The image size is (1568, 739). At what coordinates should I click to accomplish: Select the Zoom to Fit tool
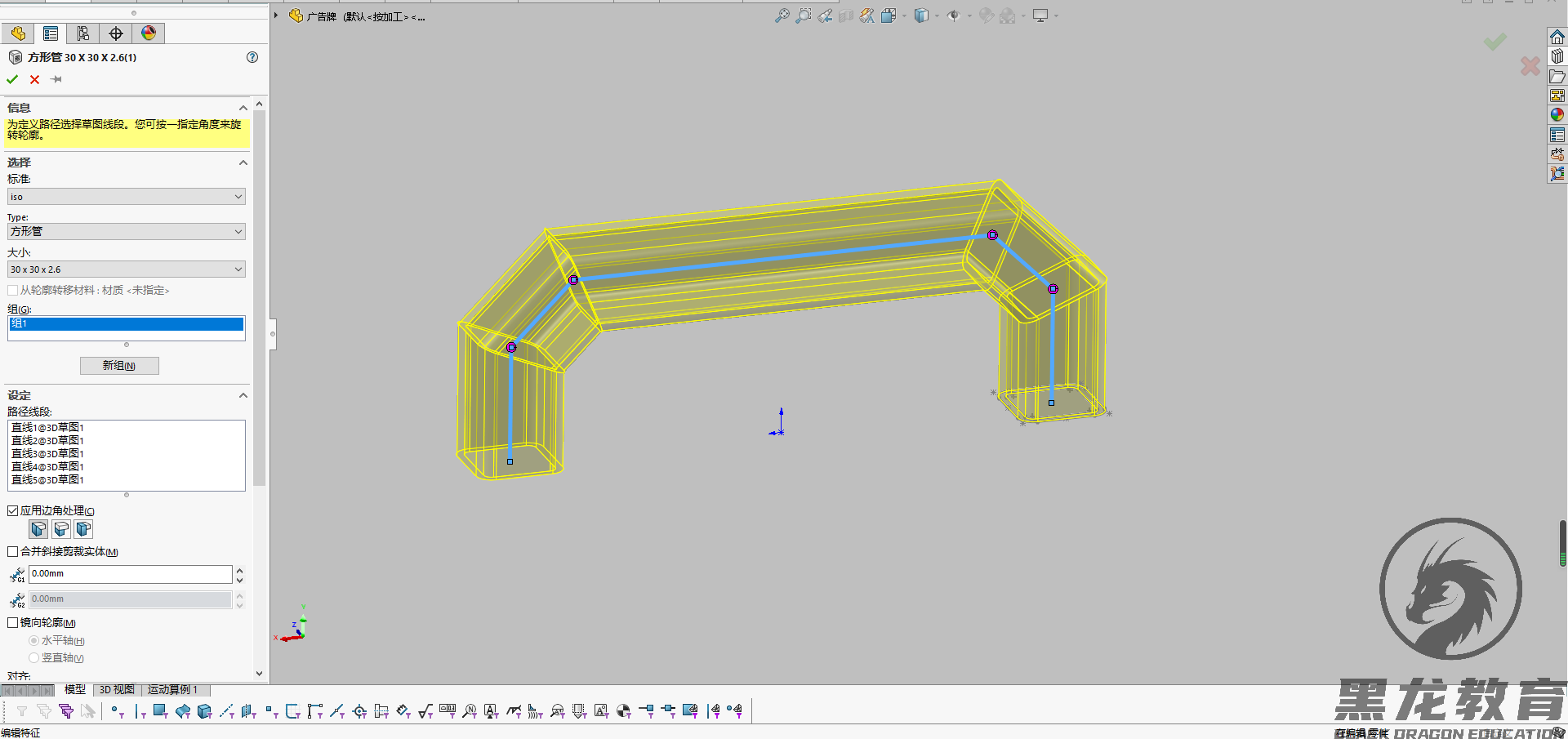[x=782, y=16]
